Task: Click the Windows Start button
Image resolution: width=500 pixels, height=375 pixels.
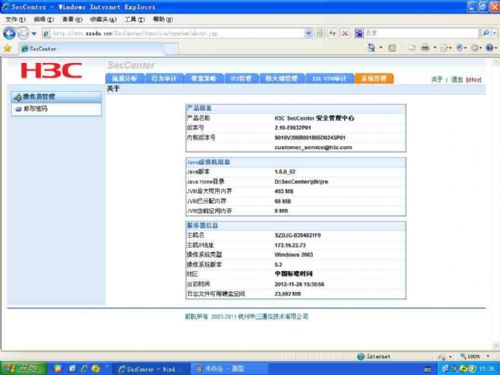Action: click(x=23, y=368)
